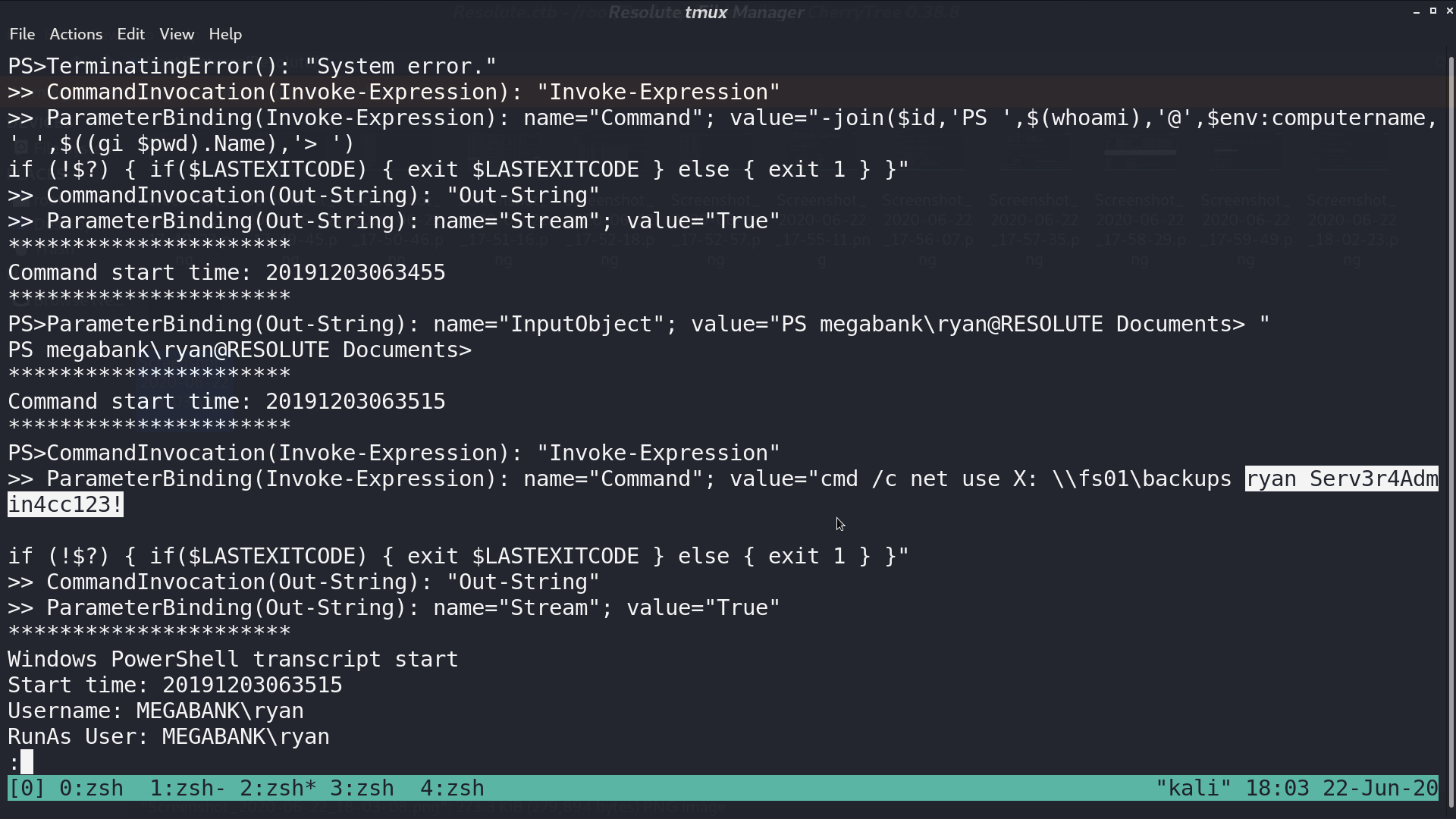Viewport: 1456px width, 819px height.
Task: Click 'Start time: 20191203063515' line
Action: coord(175,686)
